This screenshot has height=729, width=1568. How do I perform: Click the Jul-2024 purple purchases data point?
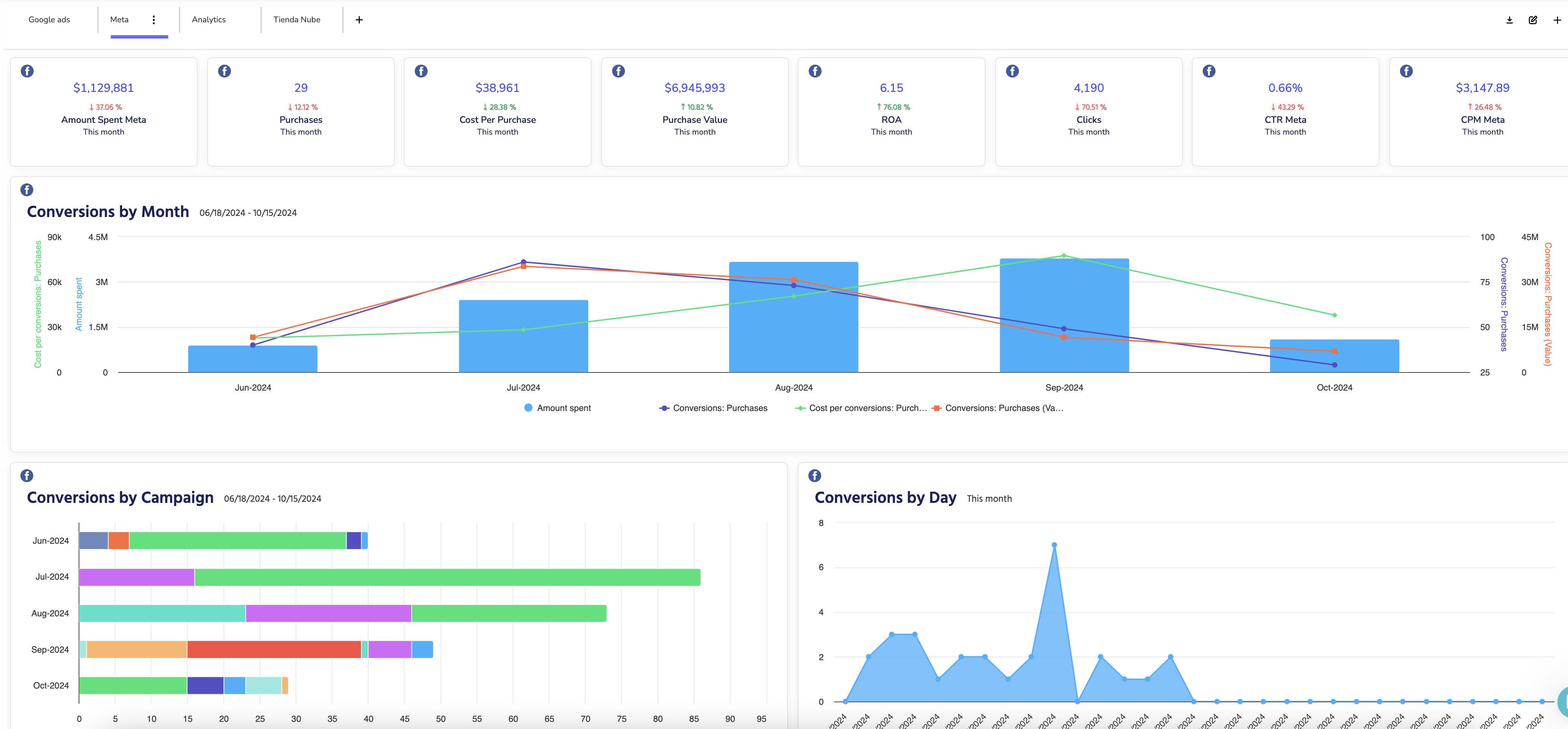(524, 262)
